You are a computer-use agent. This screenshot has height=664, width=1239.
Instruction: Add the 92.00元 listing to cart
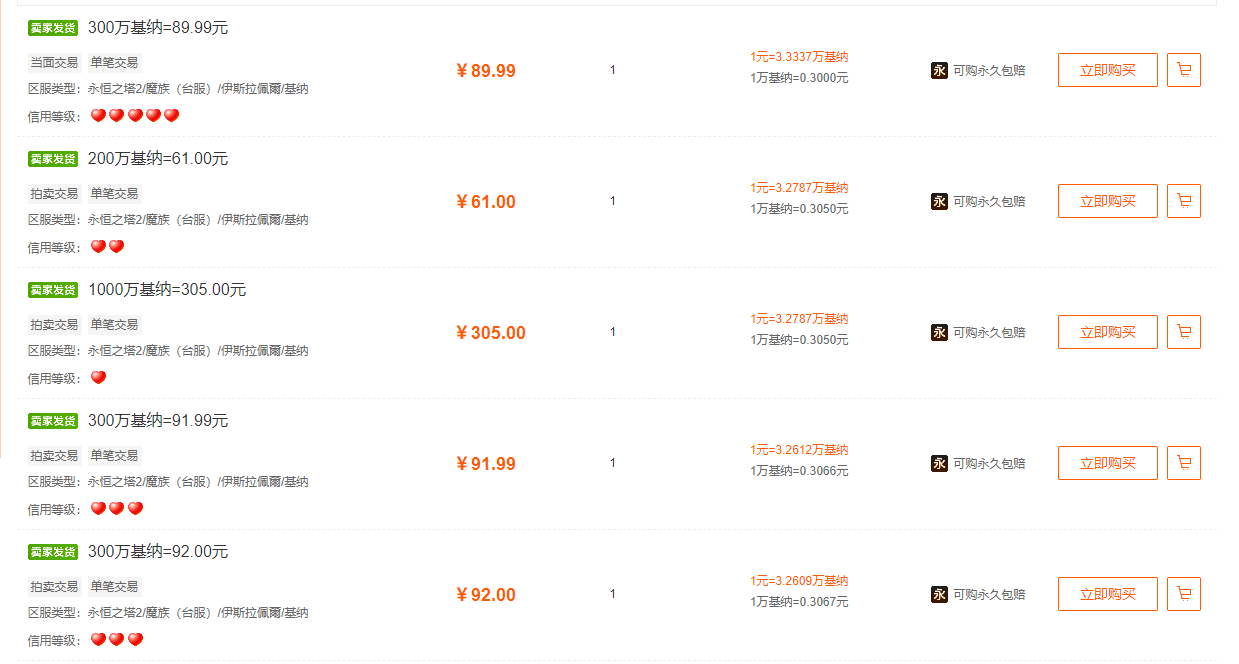tap(1184, 594)
